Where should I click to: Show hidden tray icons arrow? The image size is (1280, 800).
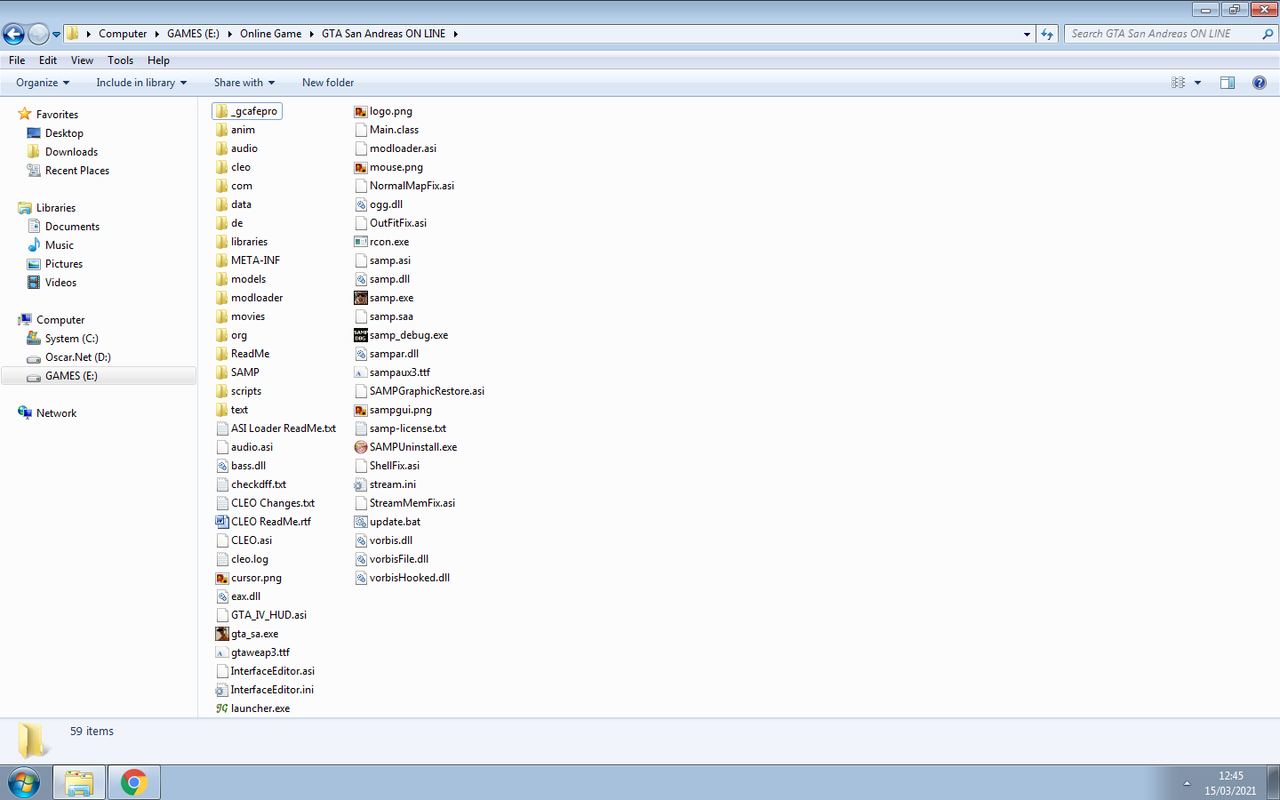click(1187, 783)
